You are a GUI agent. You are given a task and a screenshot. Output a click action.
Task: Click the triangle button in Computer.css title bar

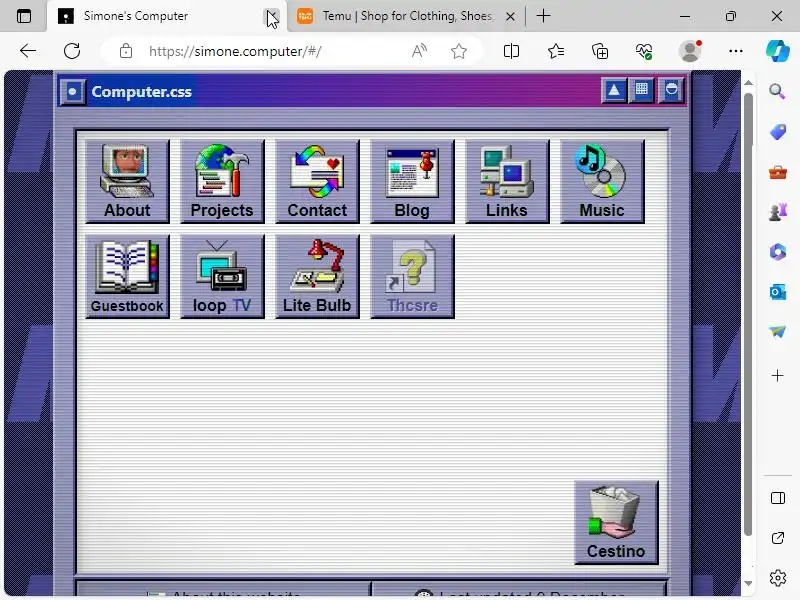point(614,90)
